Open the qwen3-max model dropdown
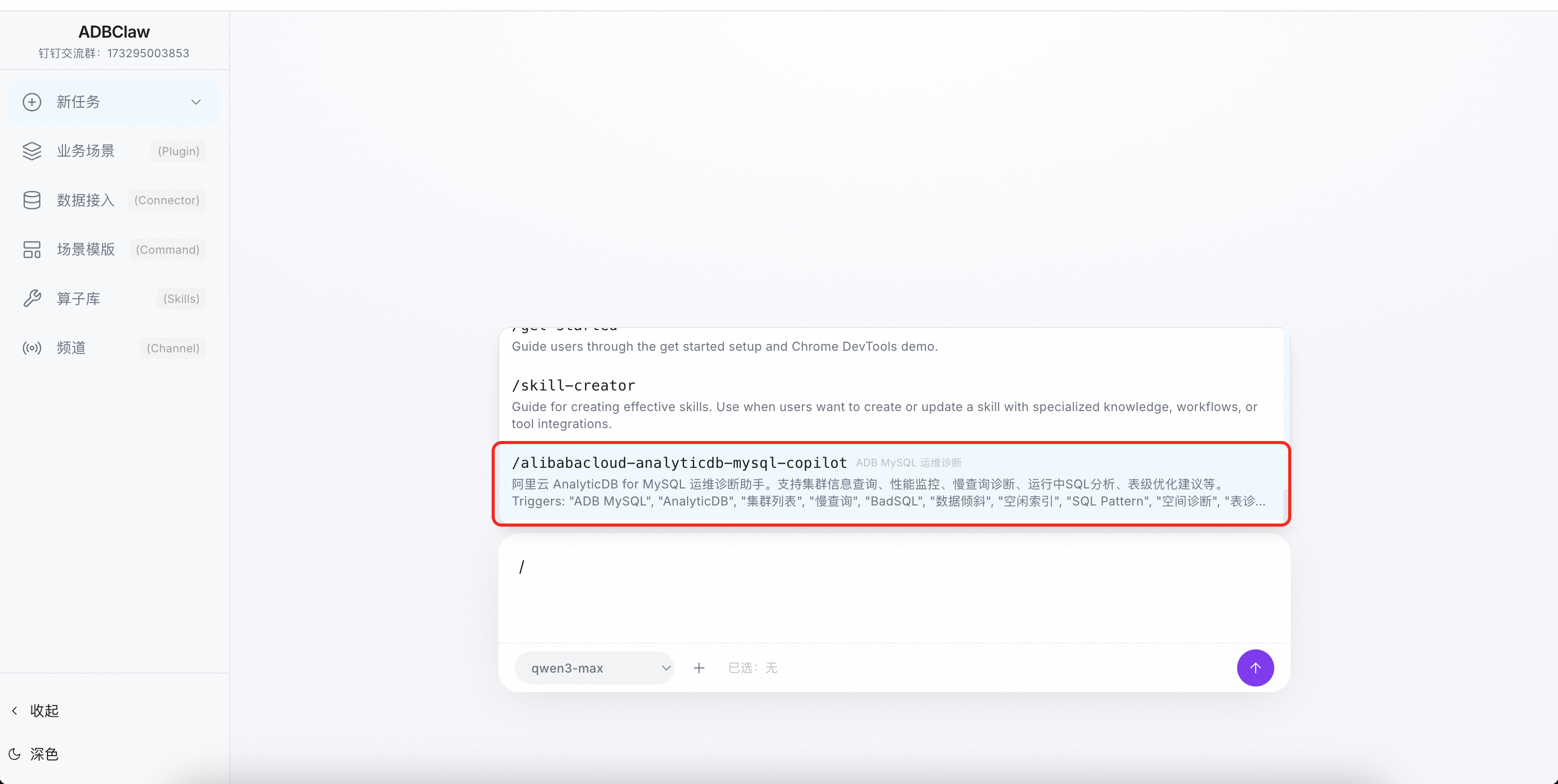 [x=594, y=667]
